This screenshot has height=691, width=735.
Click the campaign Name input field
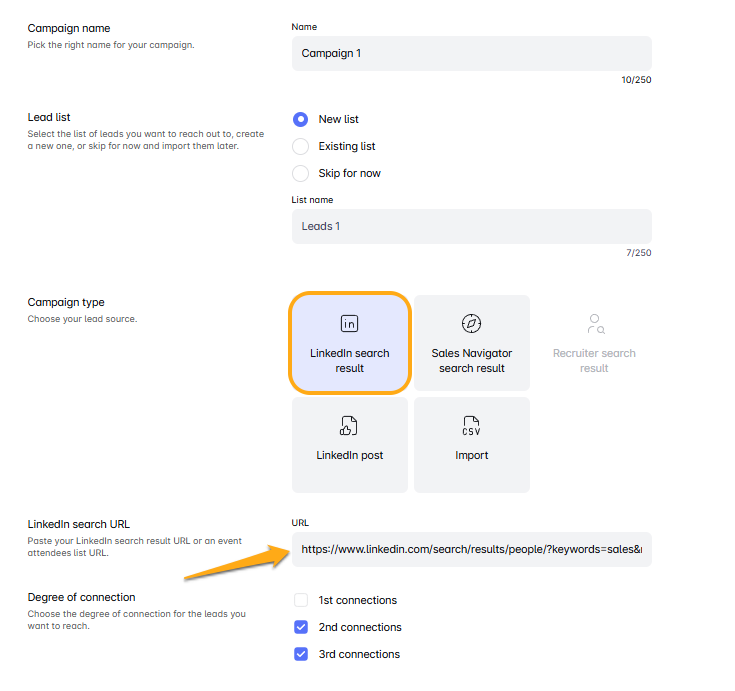coord(471,53)
